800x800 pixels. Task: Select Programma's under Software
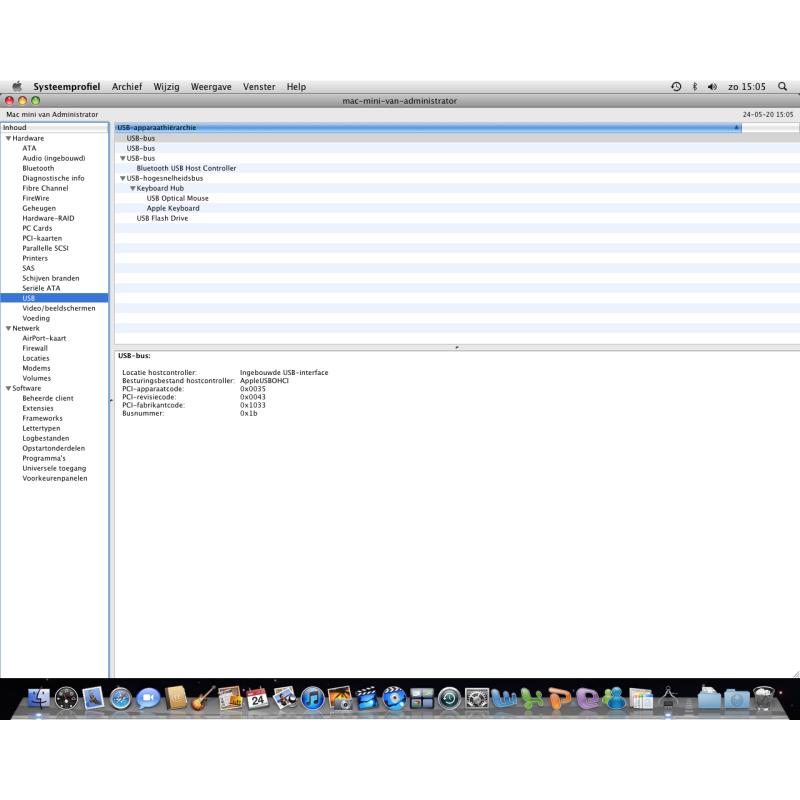coord(44,458)
